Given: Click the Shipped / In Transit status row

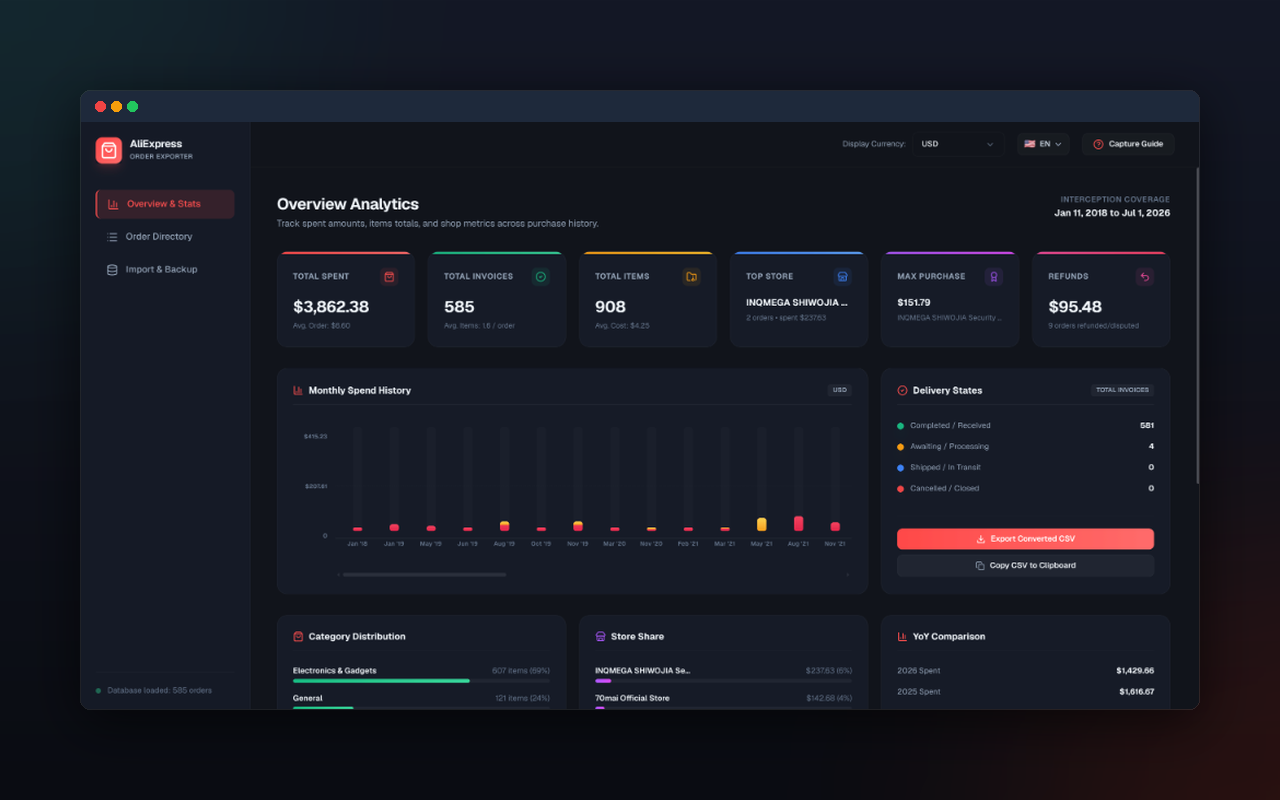Looking at the screenshot, I should tap(1025, 468).
